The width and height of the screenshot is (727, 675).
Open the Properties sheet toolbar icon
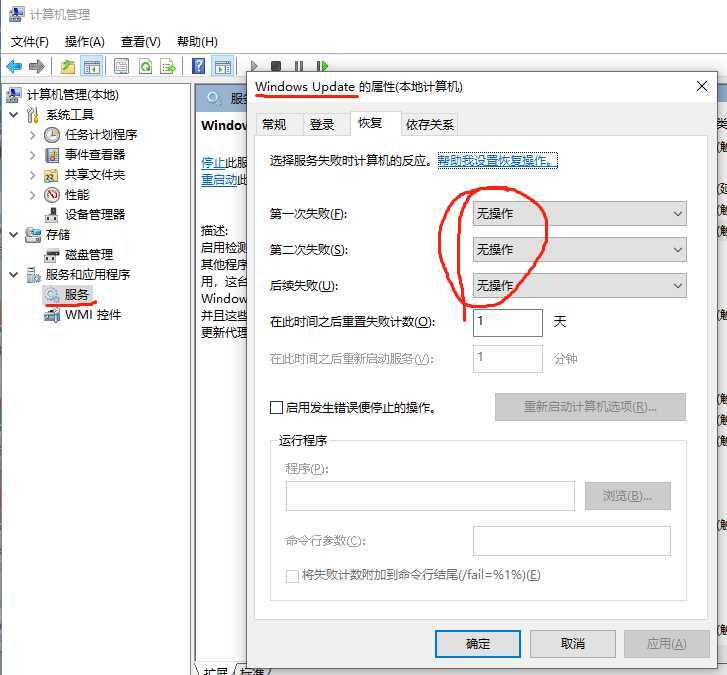pos(121,67)
